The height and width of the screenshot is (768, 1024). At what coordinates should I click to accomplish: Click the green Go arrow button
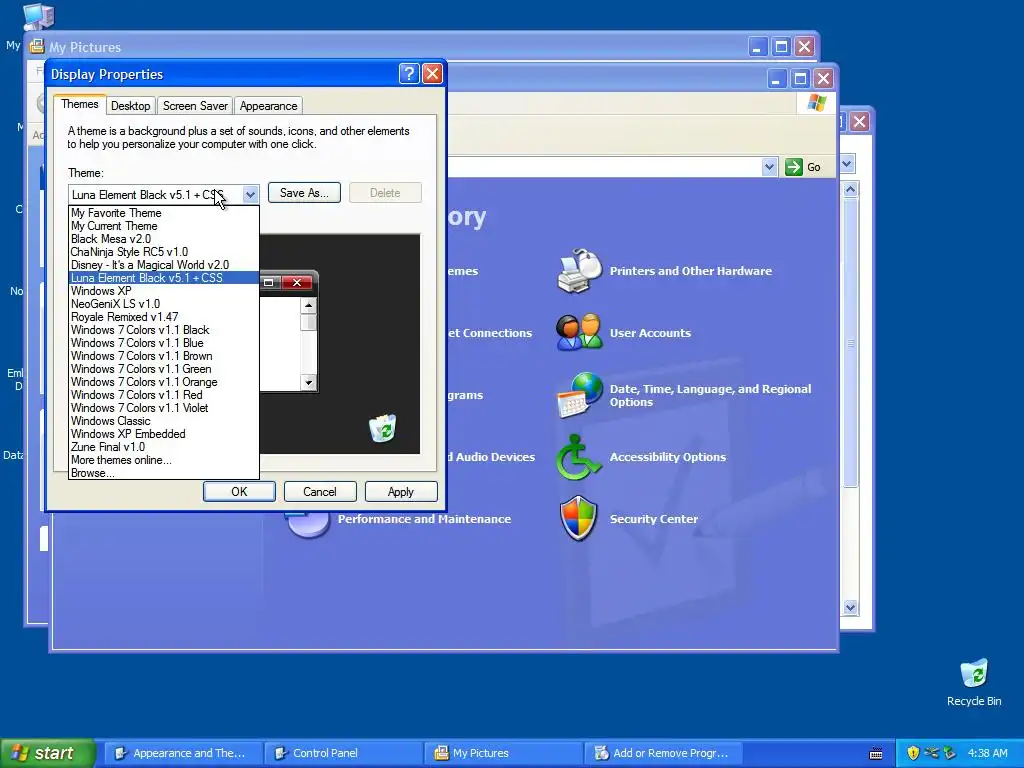coord(793,167)
